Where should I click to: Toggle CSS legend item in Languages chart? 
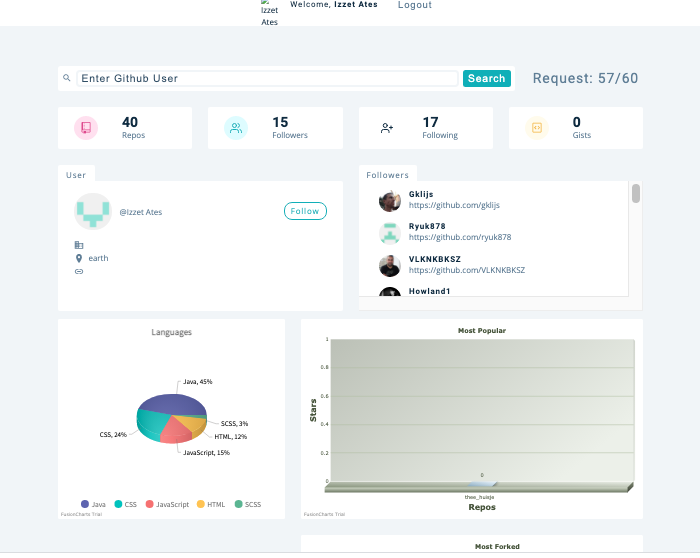(x=124, y=505)
